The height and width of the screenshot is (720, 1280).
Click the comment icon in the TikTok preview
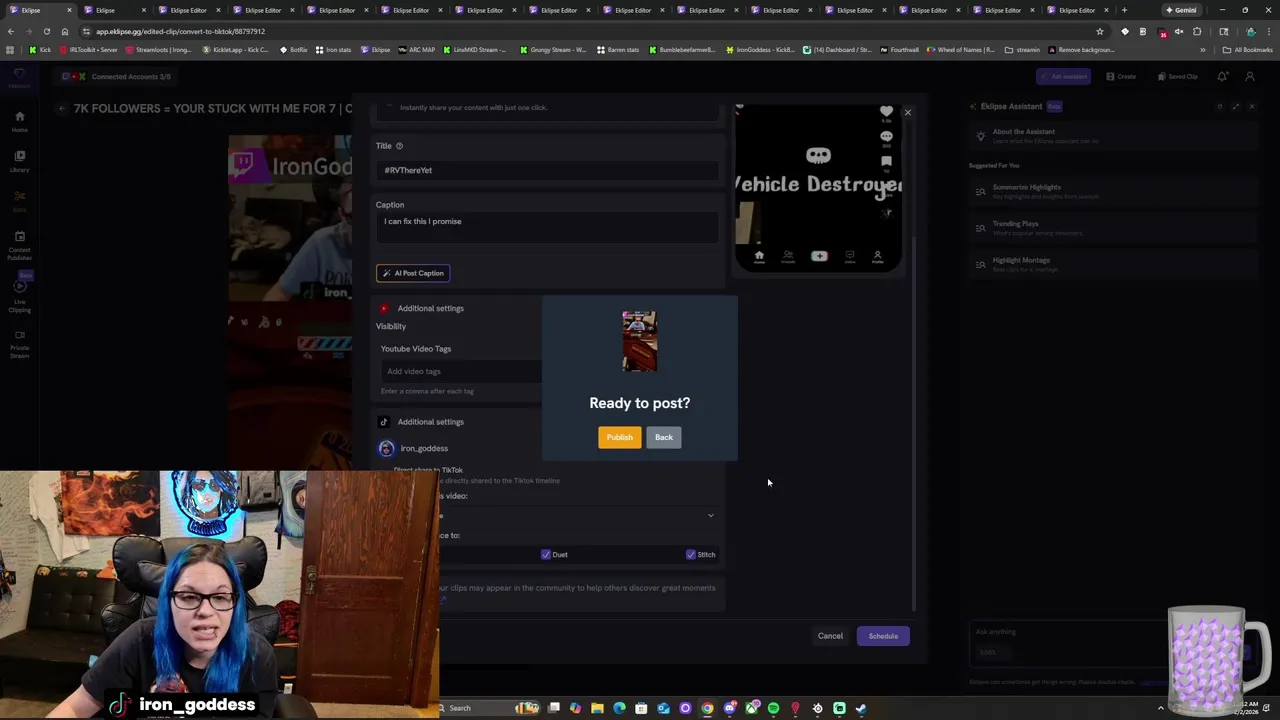(886, 136)
